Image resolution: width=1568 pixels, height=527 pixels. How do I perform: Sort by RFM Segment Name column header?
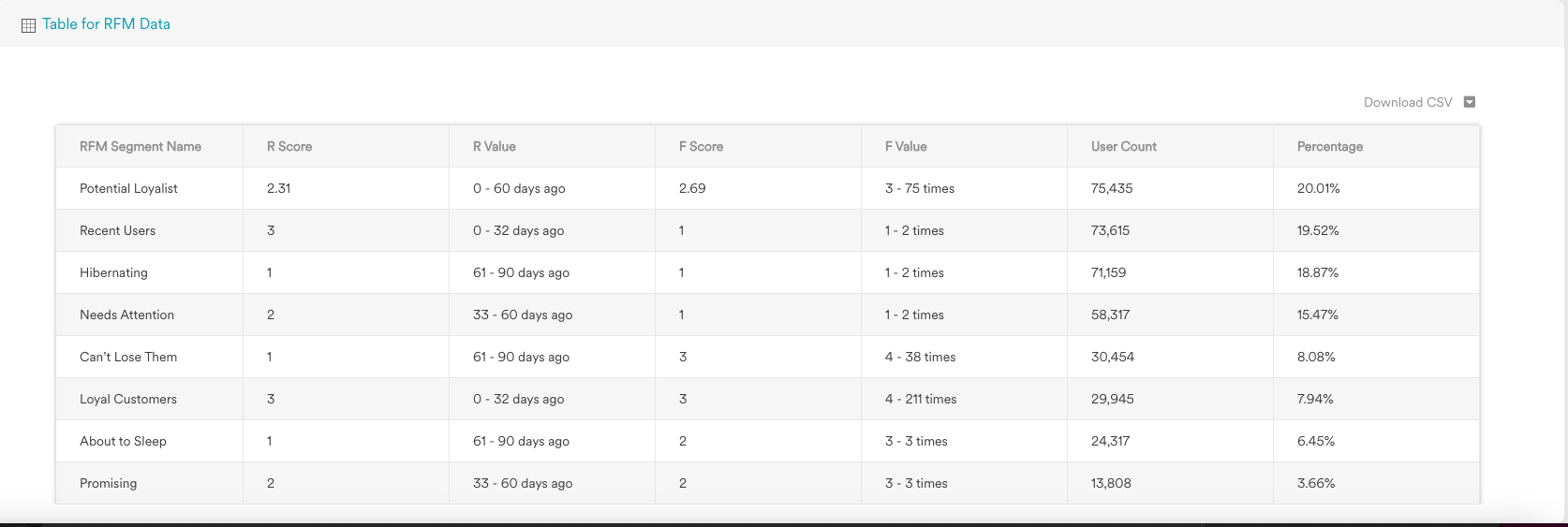click(141, 147)
